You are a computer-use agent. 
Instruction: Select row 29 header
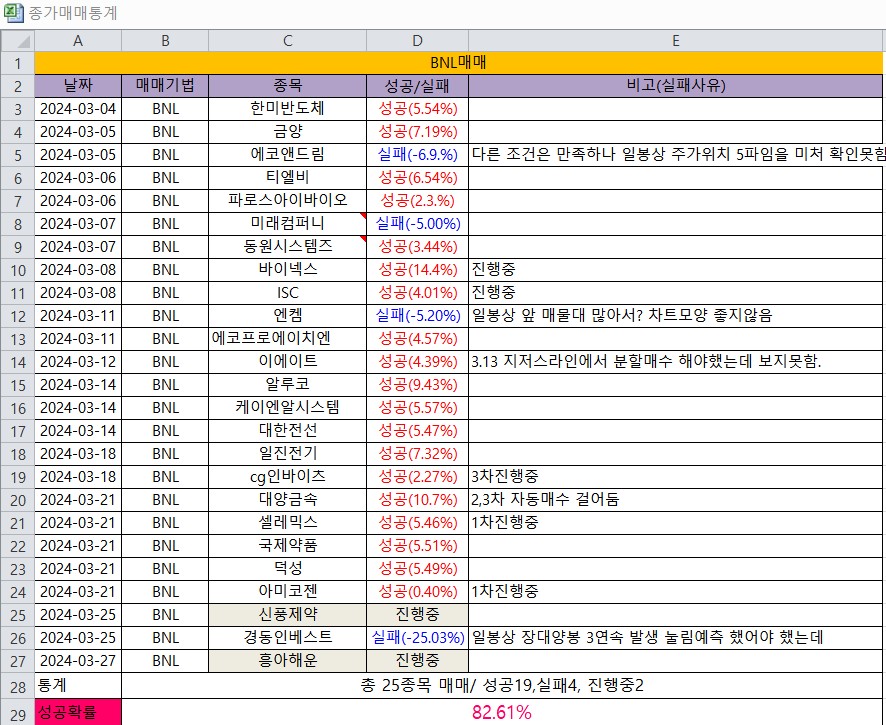(18, 713)
